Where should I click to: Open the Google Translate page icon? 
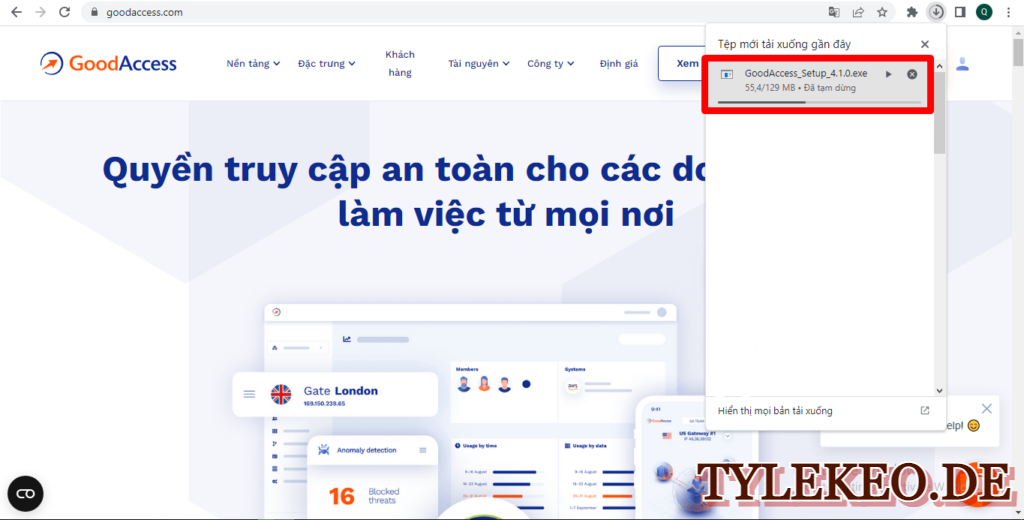coord(834,12)
